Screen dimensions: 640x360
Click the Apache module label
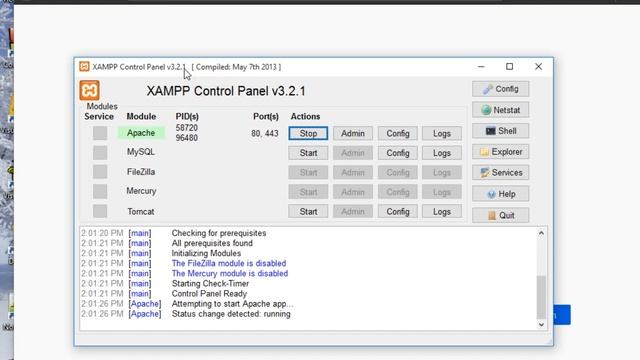141,133
